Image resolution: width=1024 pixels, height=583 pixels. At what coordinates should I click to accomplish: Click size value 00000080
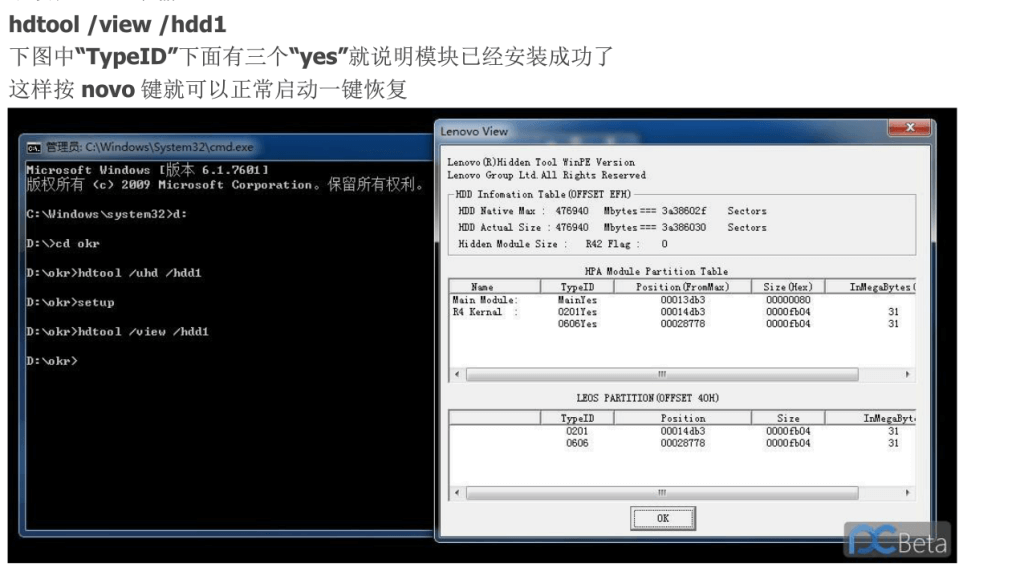point(788,300)
